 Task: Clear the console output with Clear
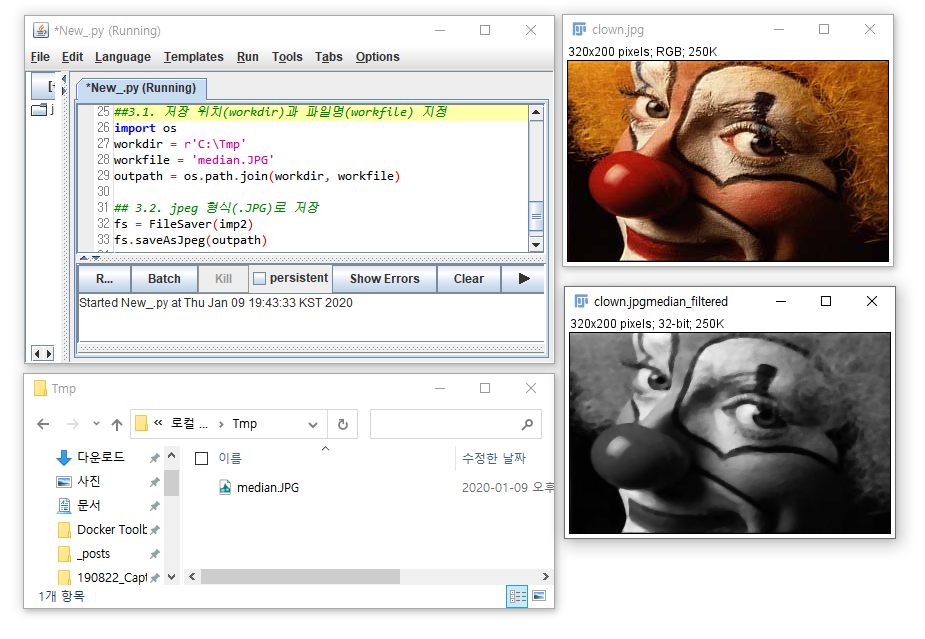[468, 279]
